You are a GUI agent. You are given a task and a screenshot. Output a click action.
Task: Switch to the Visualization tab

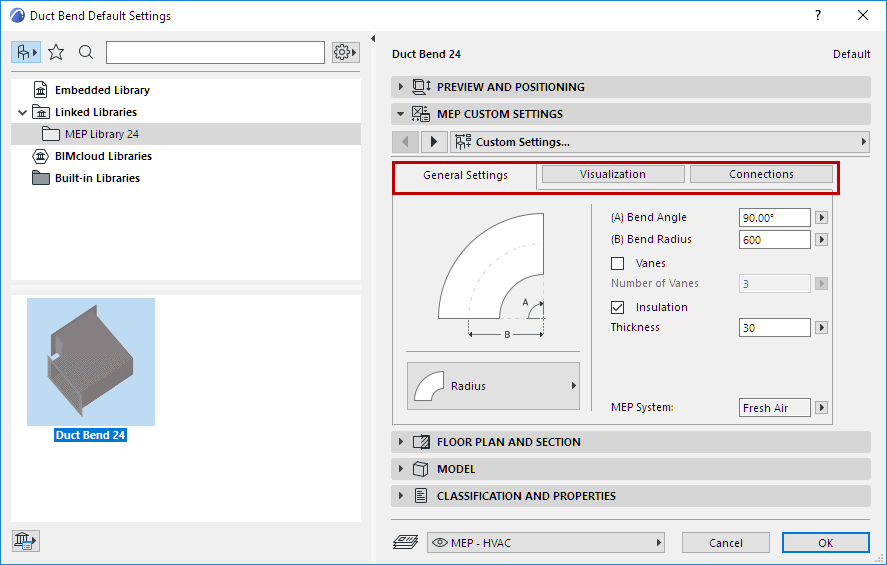point(613,174)
